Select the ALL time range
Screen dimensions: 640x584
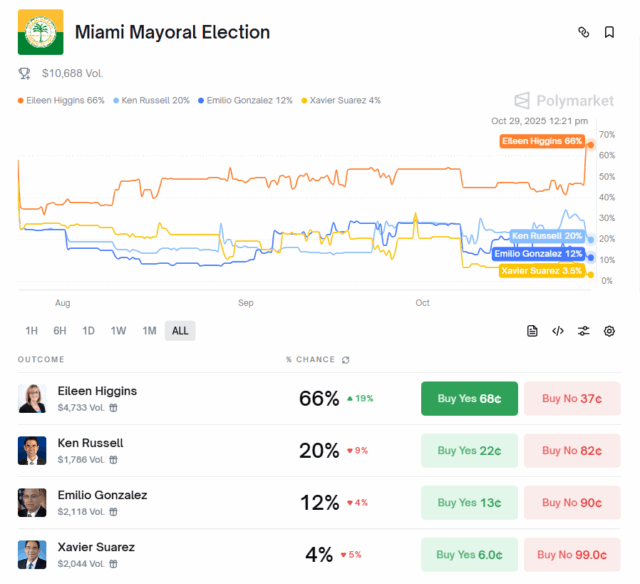click(x=180, y=331)
